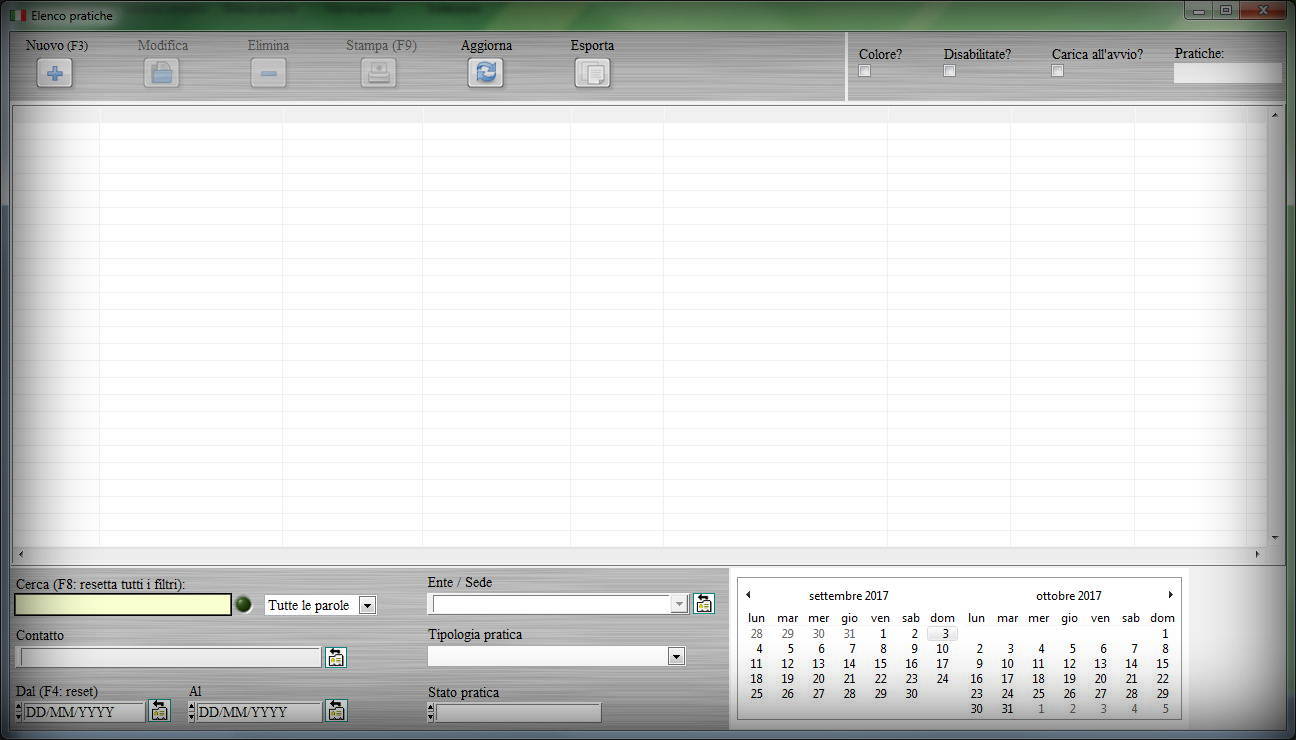Click into the Contatto field
The image size is (1296, 740).
pos(170,657)
